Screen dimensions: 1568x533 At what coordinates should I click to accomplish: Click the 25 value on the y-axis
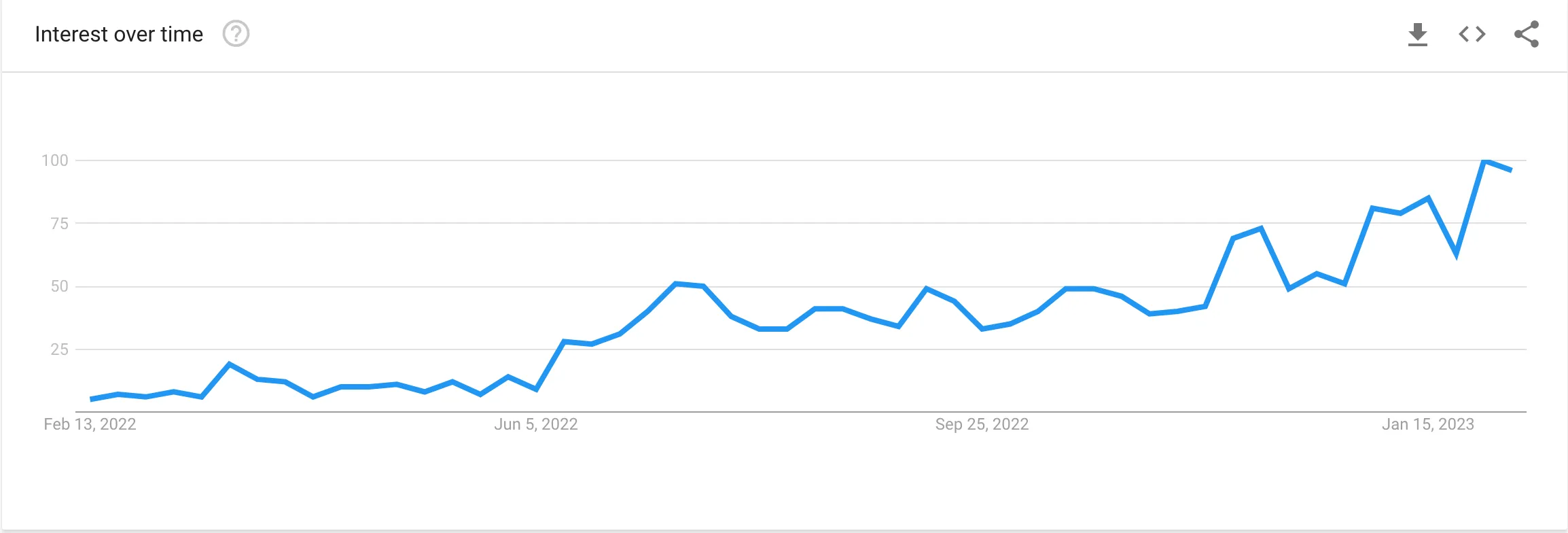tap(60, 349)
